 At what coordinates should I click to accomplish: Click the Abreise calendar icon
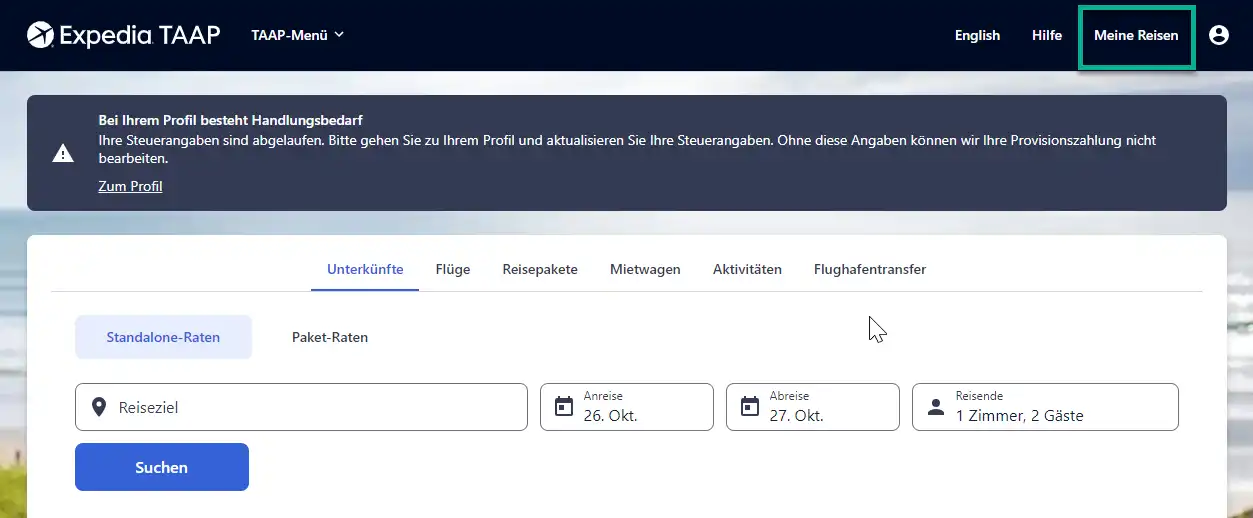pos(750,407)
